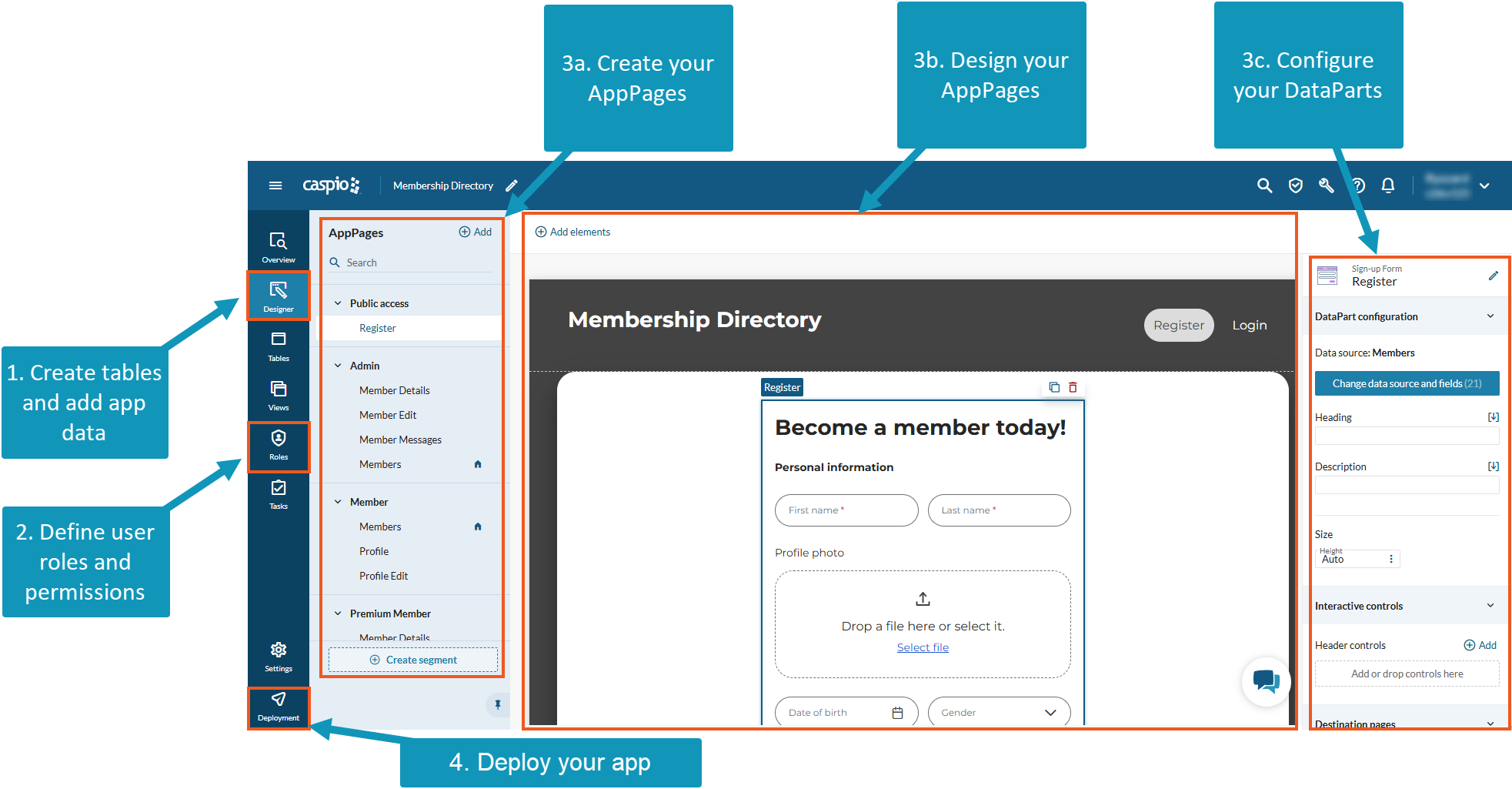Screen dimensions: 1512x789
Task: Insert parameter icon beside Heading
Action: tap(1494, 417)
